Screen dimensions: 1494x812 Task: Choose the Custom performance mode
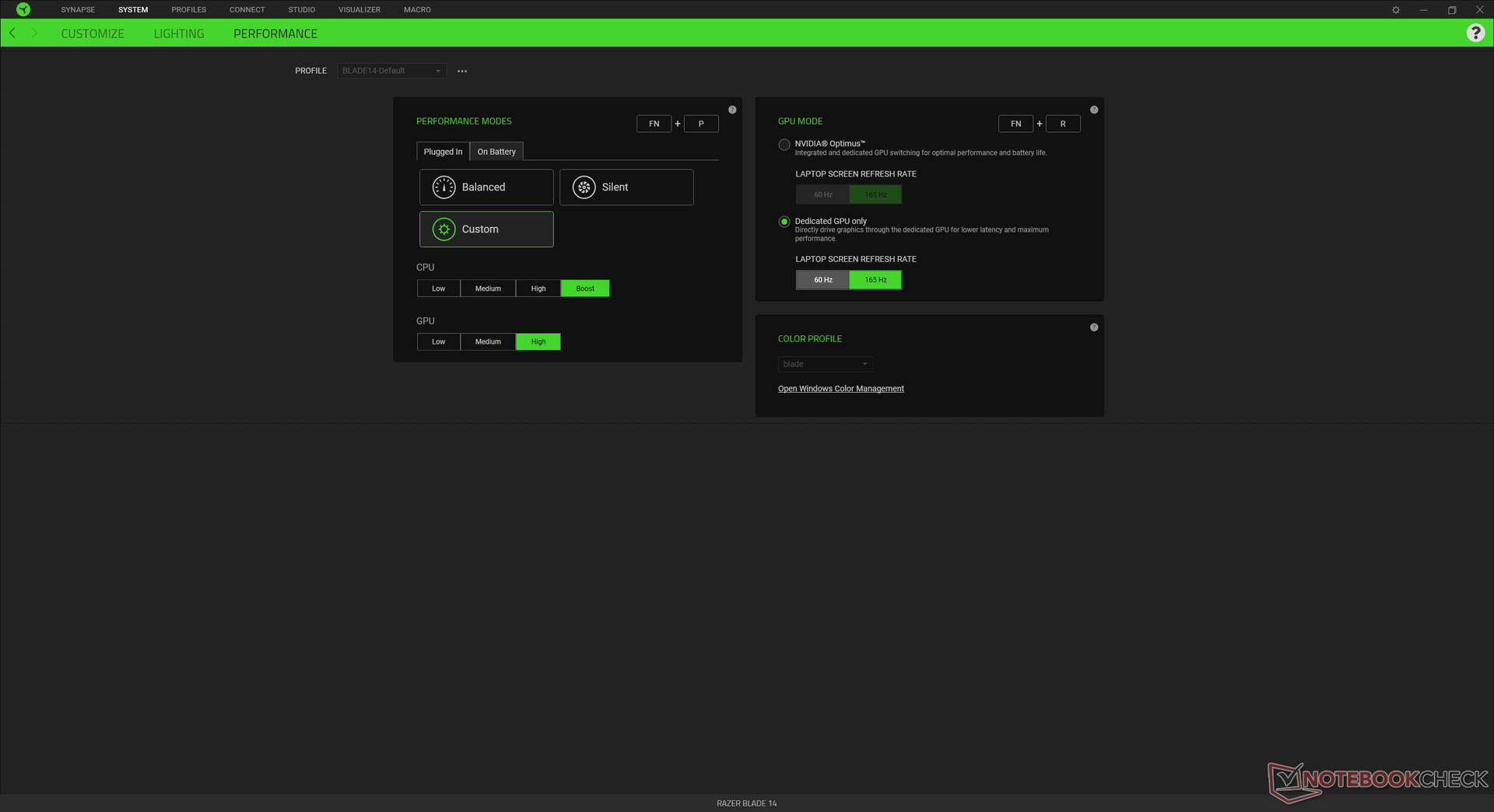486,229
